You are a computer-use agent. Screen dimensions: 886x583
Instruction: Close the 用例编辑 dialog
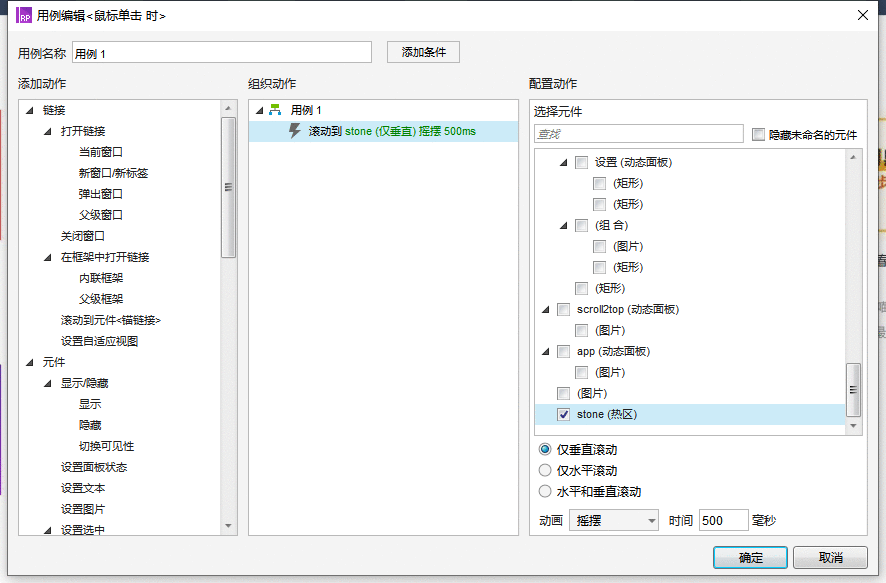[x=863, y=15]
